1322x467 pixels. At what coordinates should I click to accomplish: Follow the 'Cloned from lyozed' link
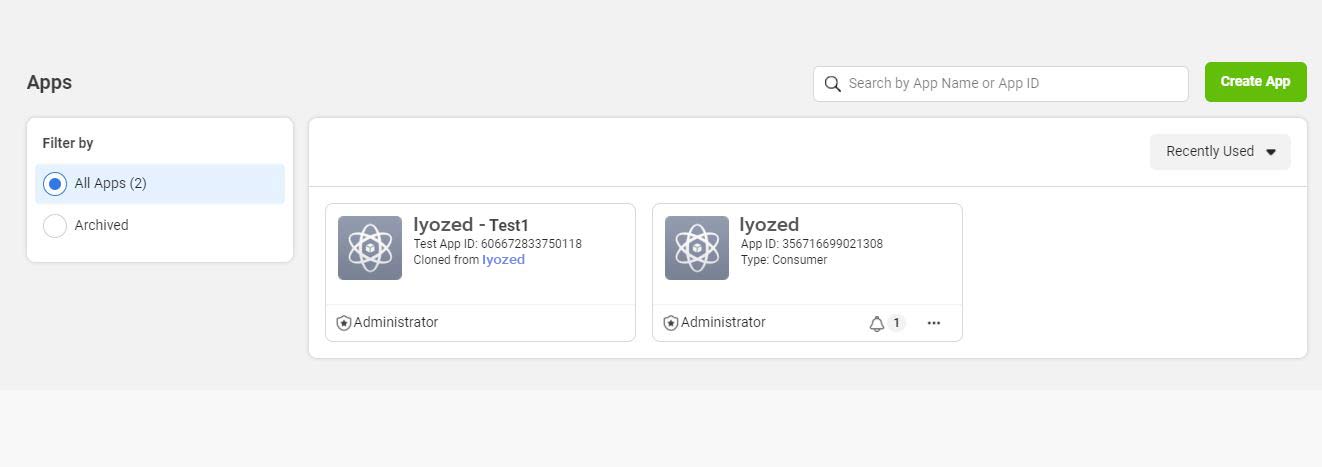point(503,260)
